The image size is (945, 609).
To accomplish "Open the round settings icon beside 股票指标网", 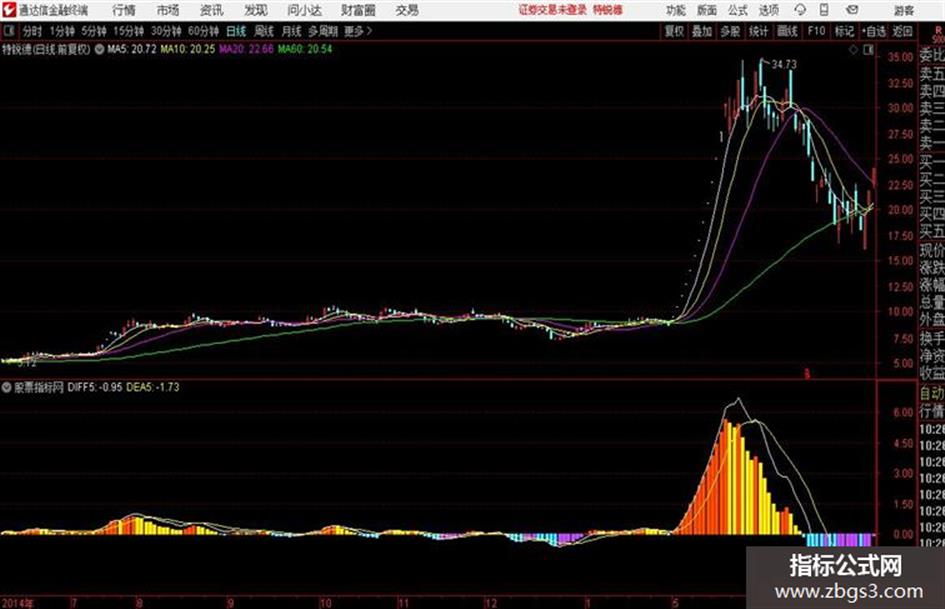I will [7, 387].
